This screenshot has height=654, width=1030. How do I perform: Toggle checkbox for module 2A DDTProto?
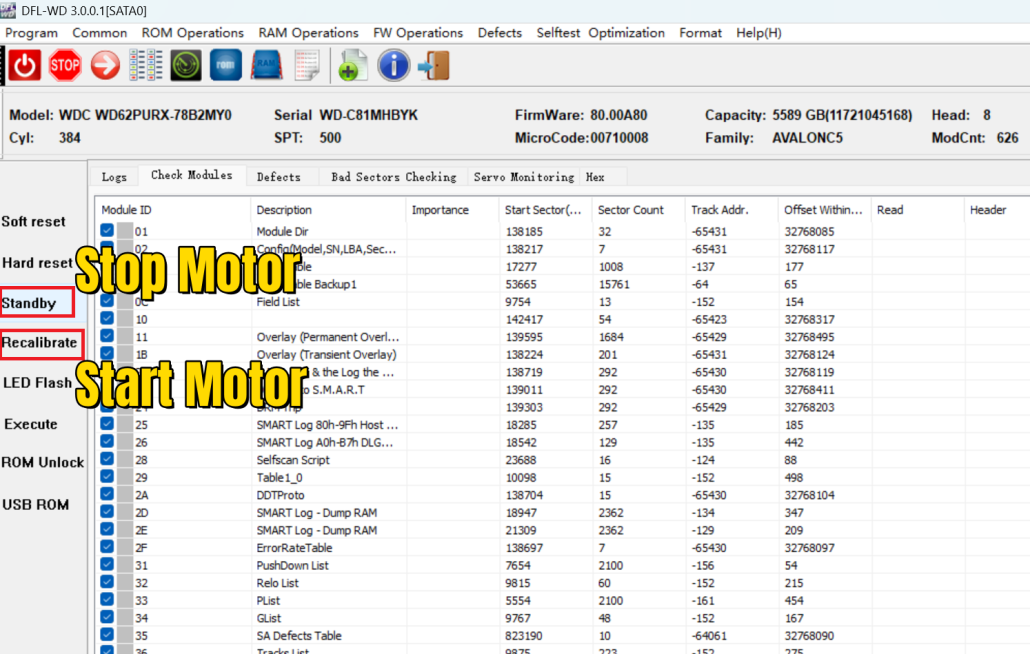[x=107, y=494]
